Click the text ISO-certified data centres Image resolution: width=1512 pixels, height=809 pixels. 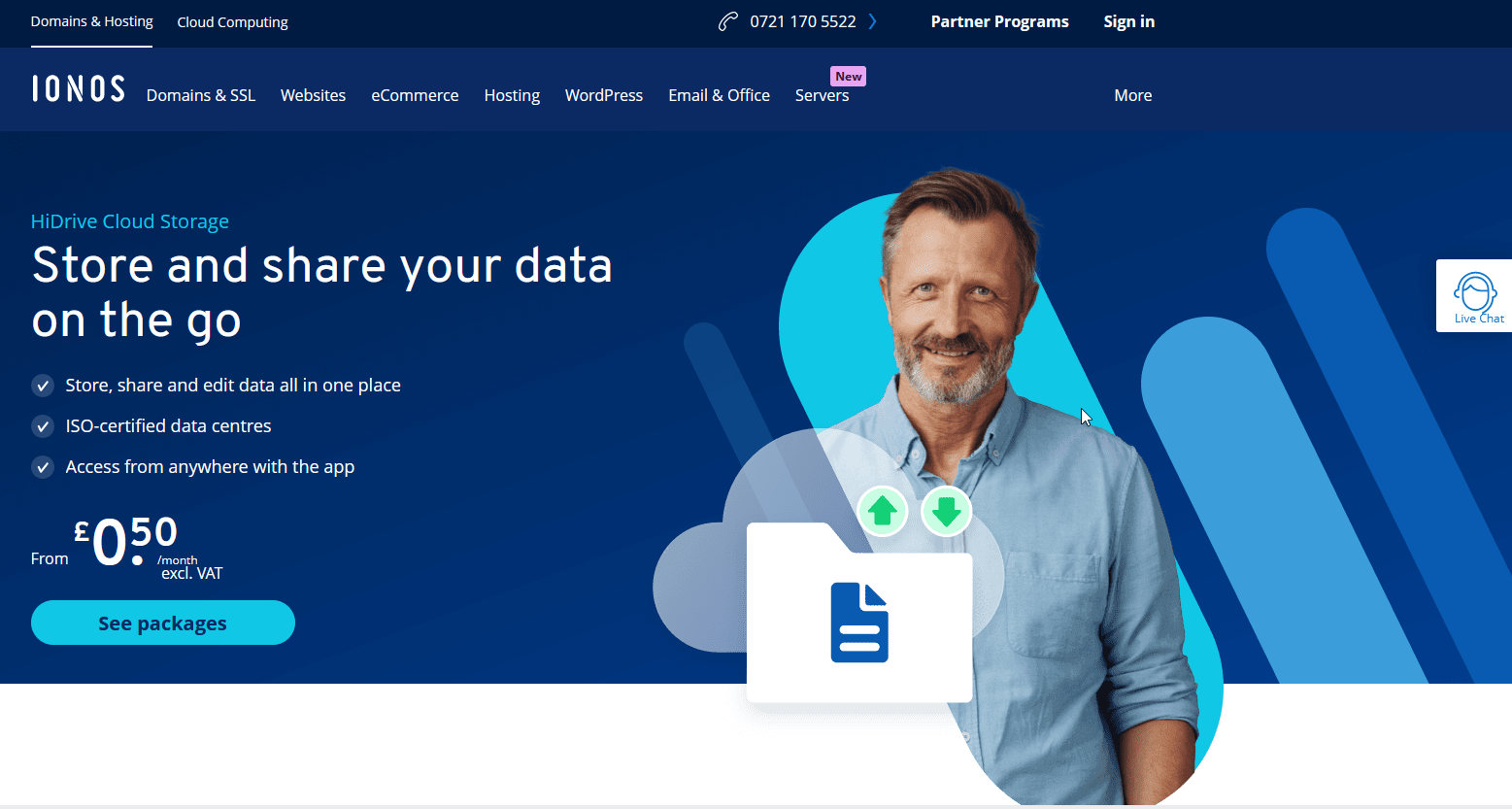click(168, 426)
